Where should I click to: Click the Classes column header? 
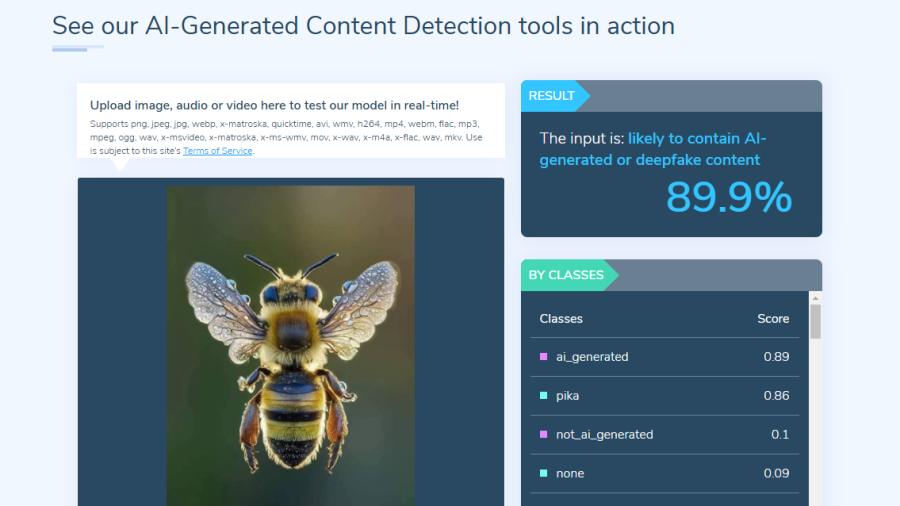pos(561,319)
